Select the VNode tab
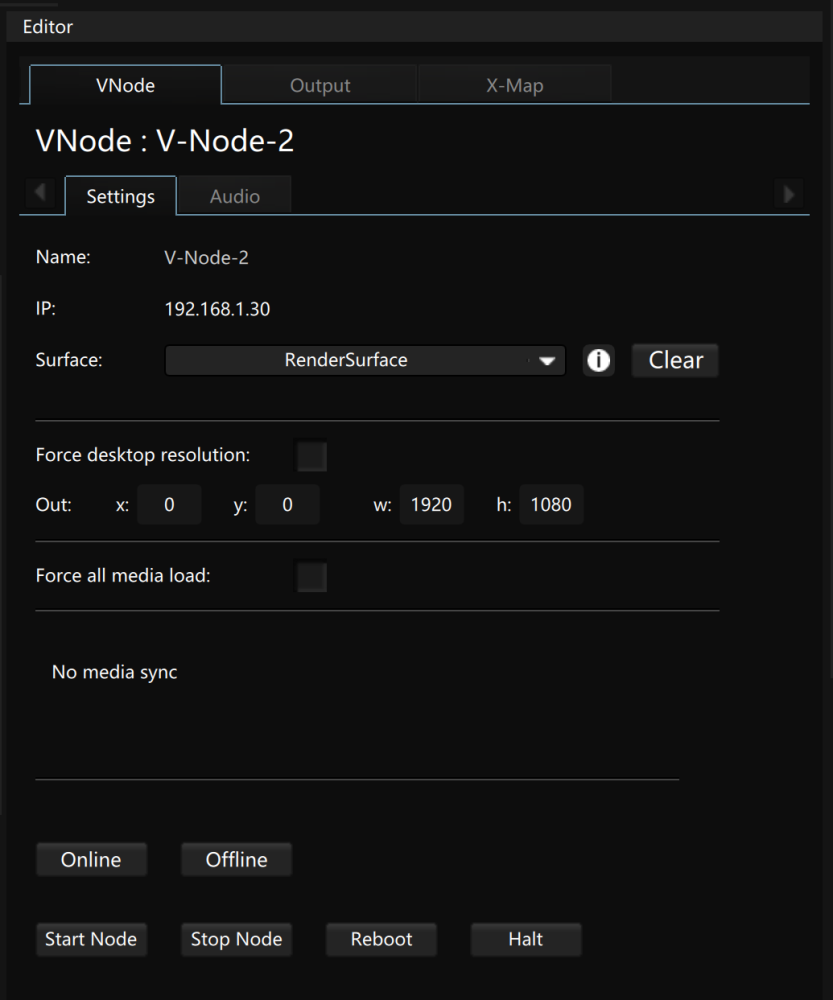 click(125, 86)
